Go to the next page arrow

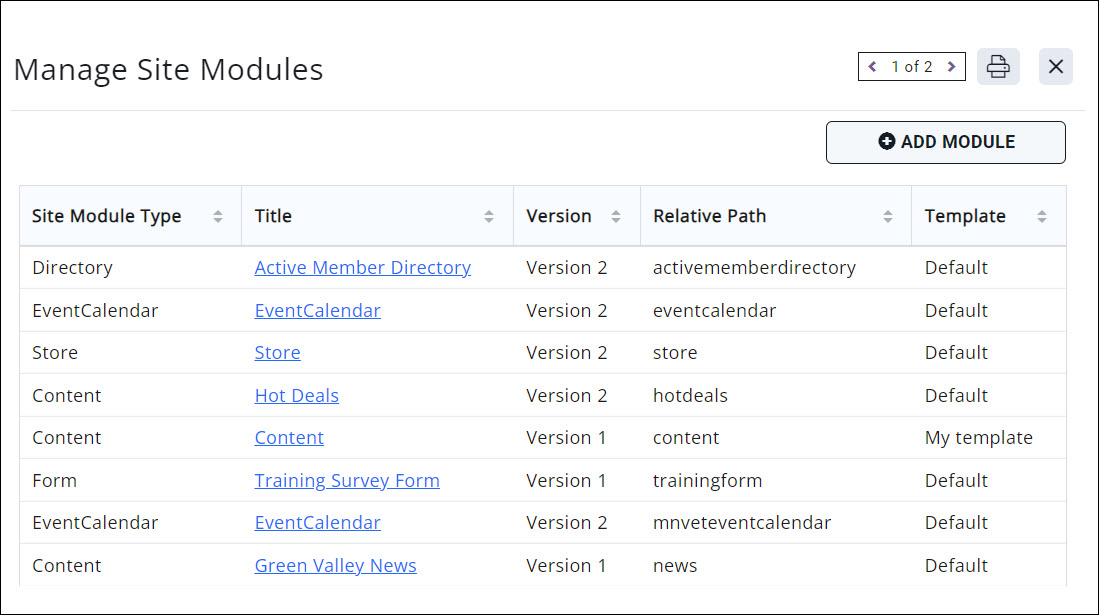point(951,67)
